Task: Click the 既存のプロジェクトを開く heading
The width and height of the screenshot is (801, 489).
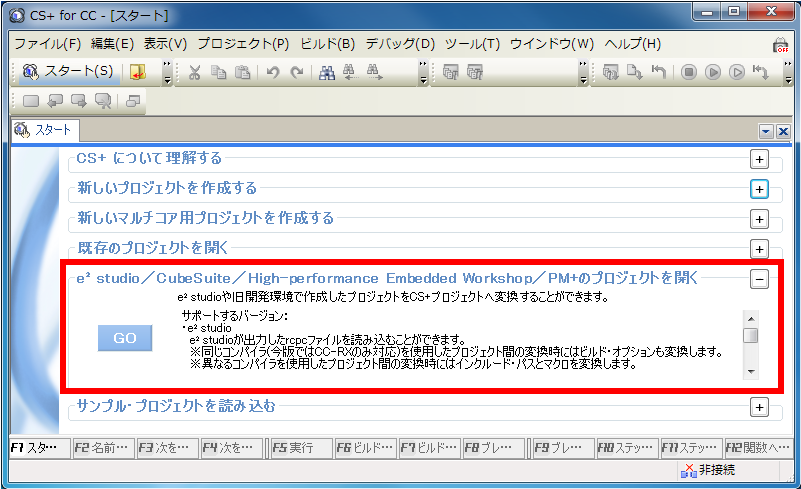Action: [x=153, y=248]
